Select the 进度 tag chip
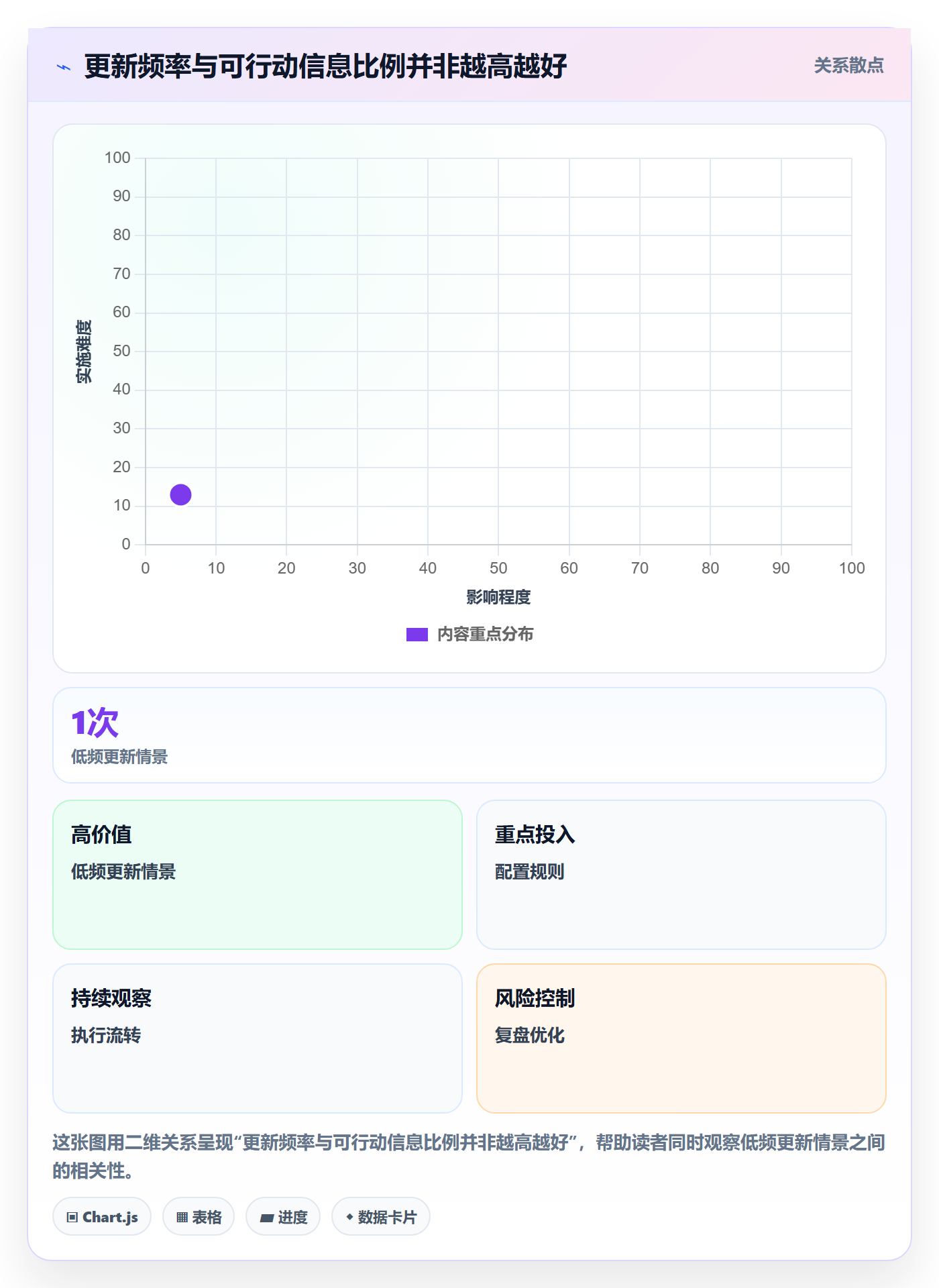This screenshot has width=939, height=1288. coord(283,1217)
